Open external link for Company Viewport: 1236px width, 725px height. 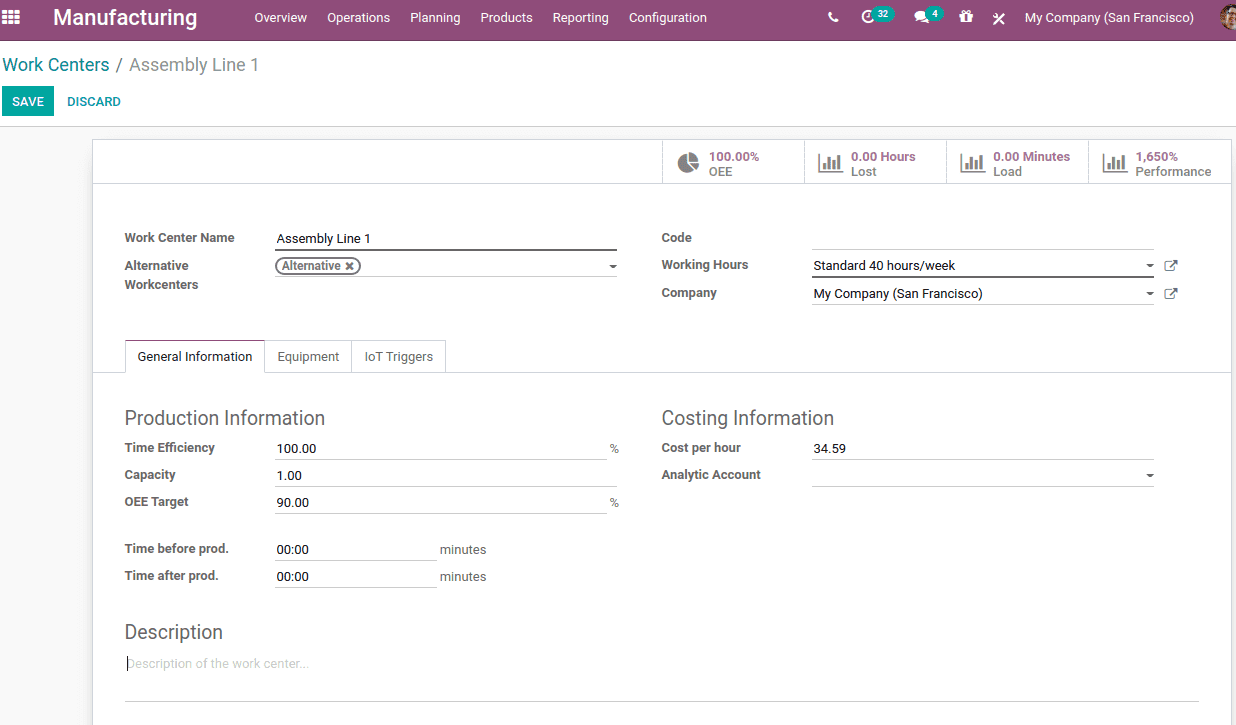(1171, 294)
